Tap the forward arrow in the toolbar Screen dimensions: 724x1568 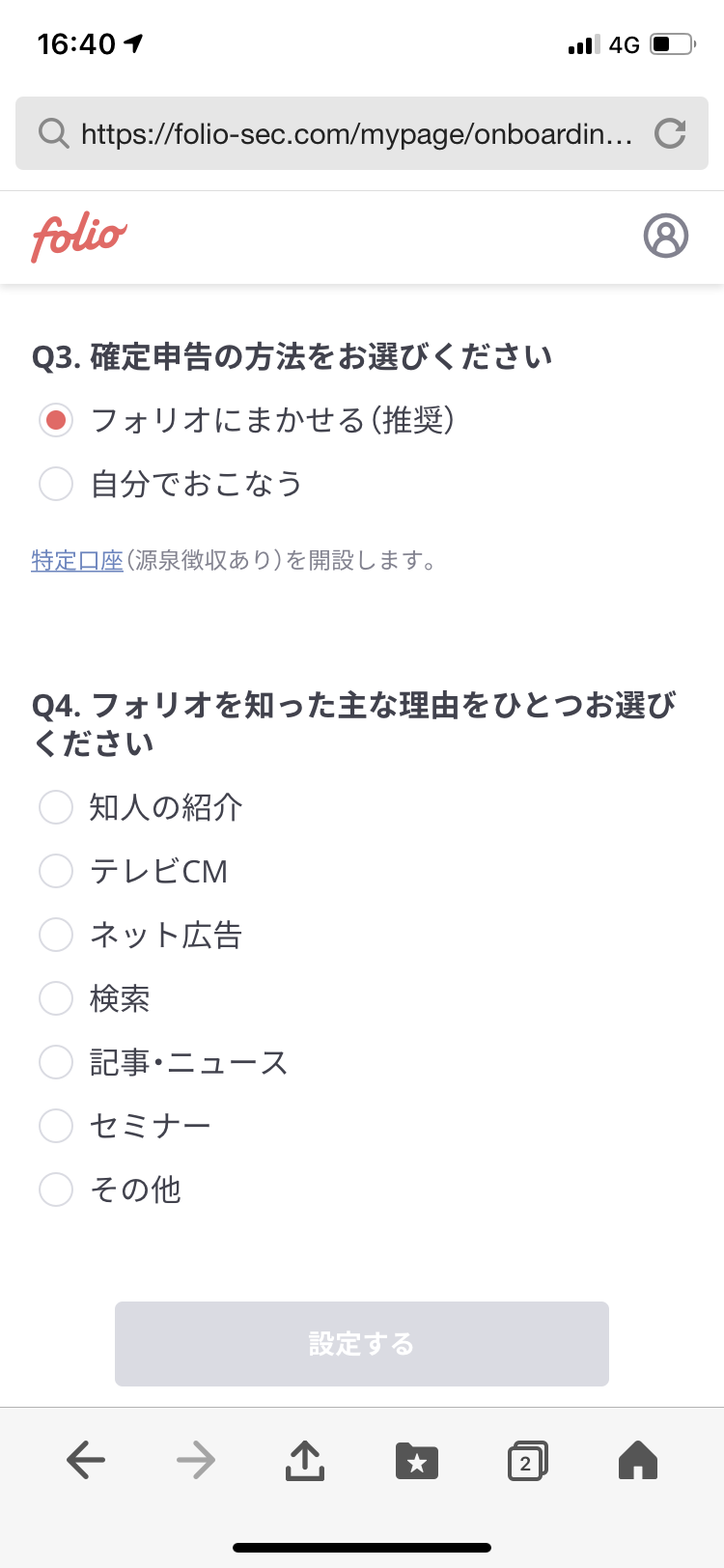196,1460
